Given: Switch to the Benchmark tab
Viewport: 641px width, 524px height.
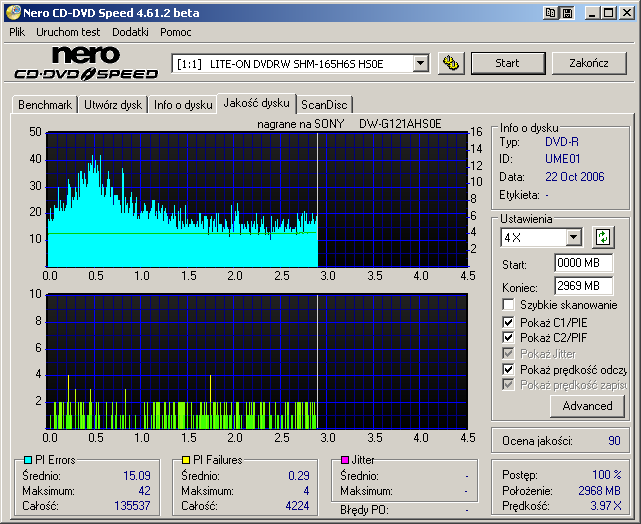Looking at the screenshot, I should click(x=45, y=105).
